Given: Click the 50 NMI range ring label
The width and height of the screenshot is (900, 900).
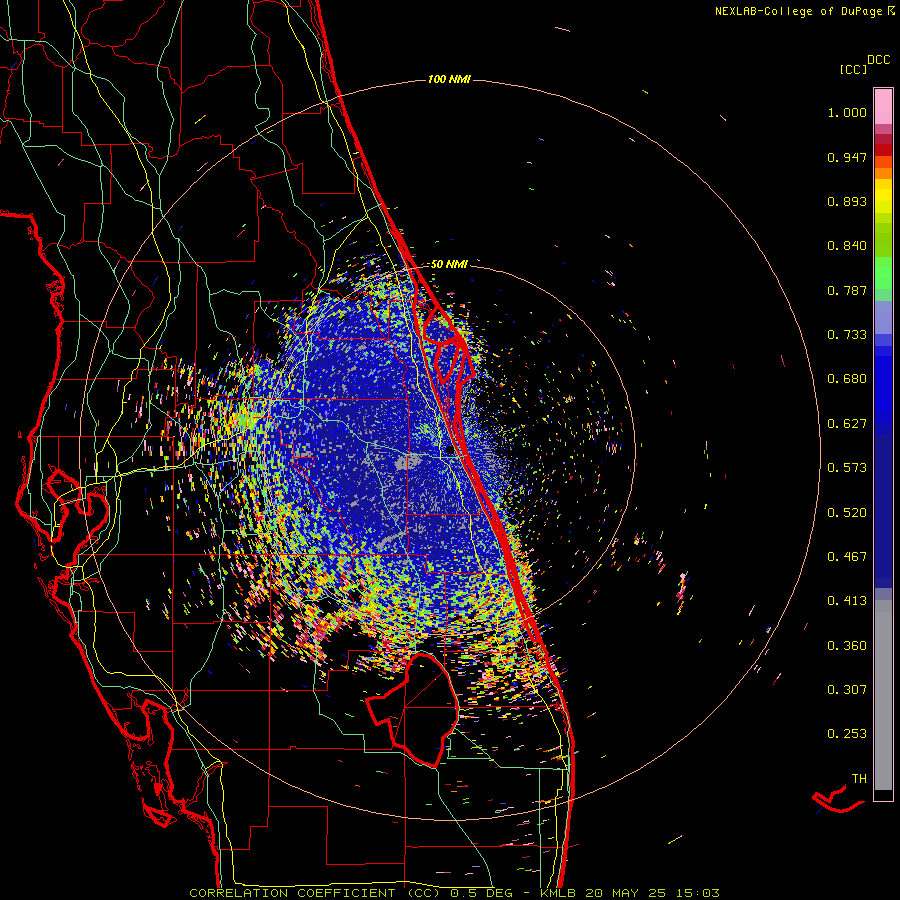Looking at the screenshot, I should (x=449, y=264).
